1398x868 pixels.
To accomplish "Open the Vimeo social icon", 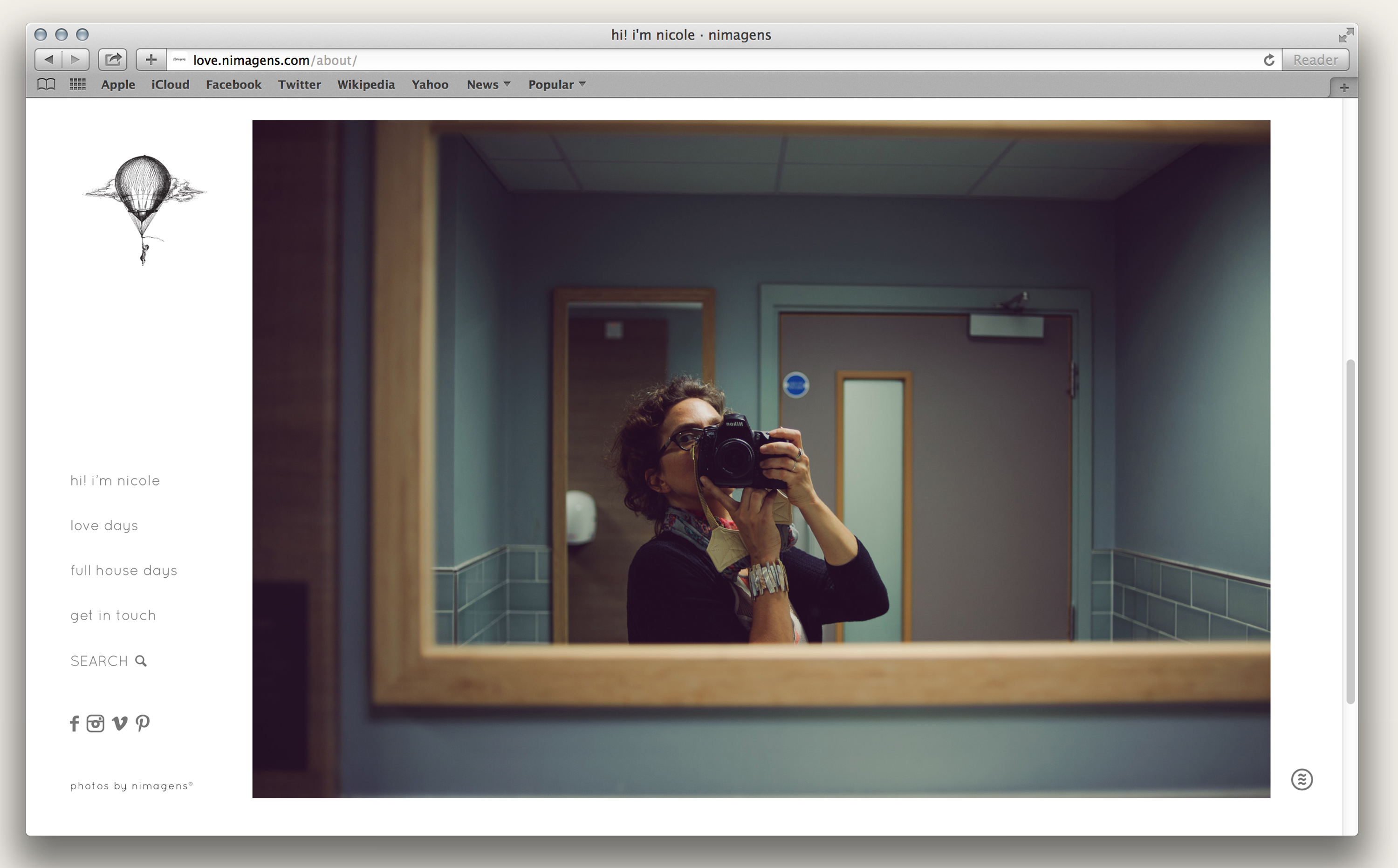I will tap(119, 723).
